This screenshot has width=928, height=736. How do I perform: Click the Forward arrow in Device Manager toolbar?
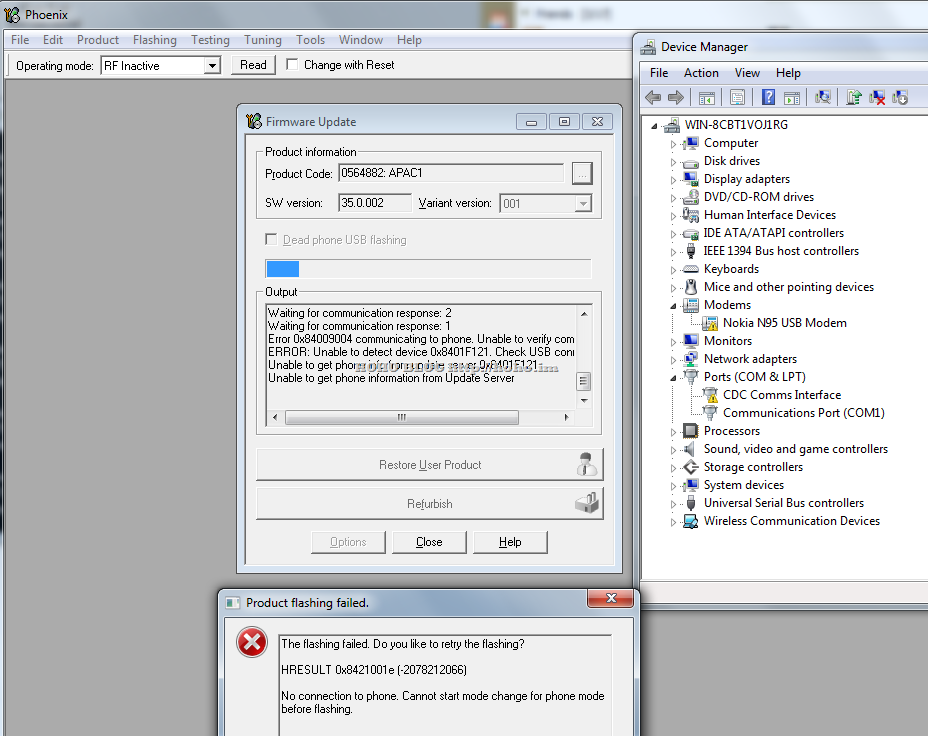click(675, 98)
